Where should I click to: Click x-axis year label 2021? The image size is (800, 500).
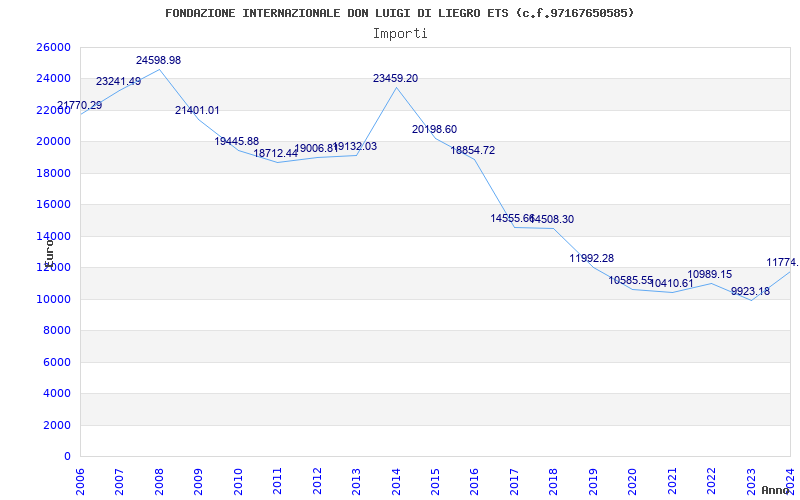click(672, 482)
